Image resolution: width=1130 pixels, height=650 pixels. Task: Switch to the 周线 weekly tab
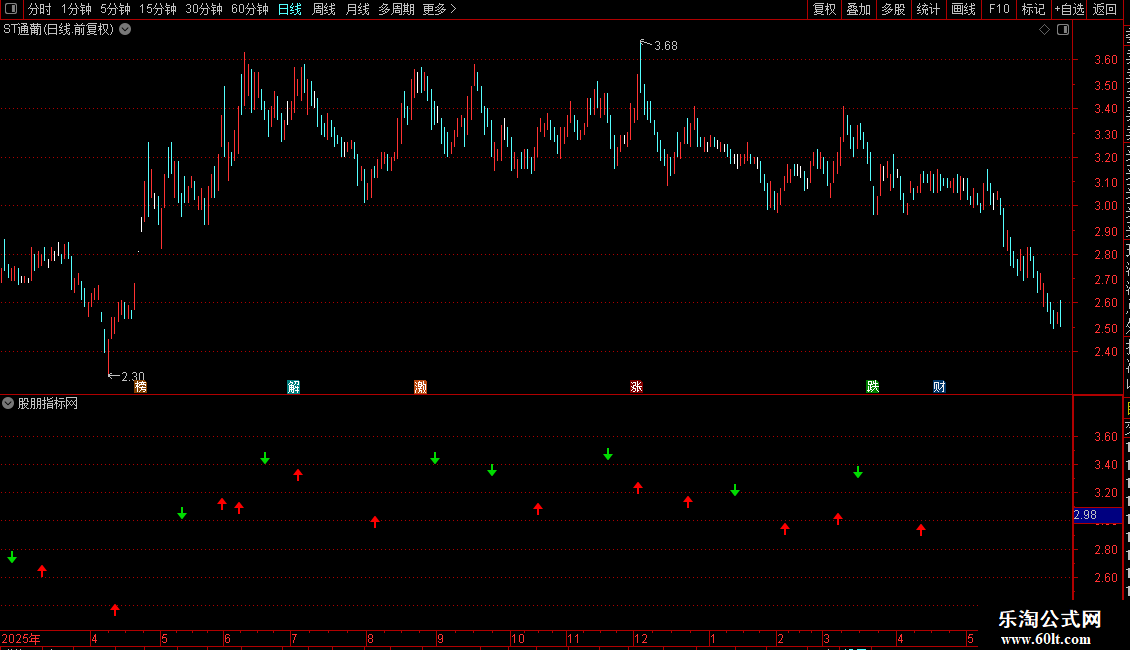[x=324, y=9]
